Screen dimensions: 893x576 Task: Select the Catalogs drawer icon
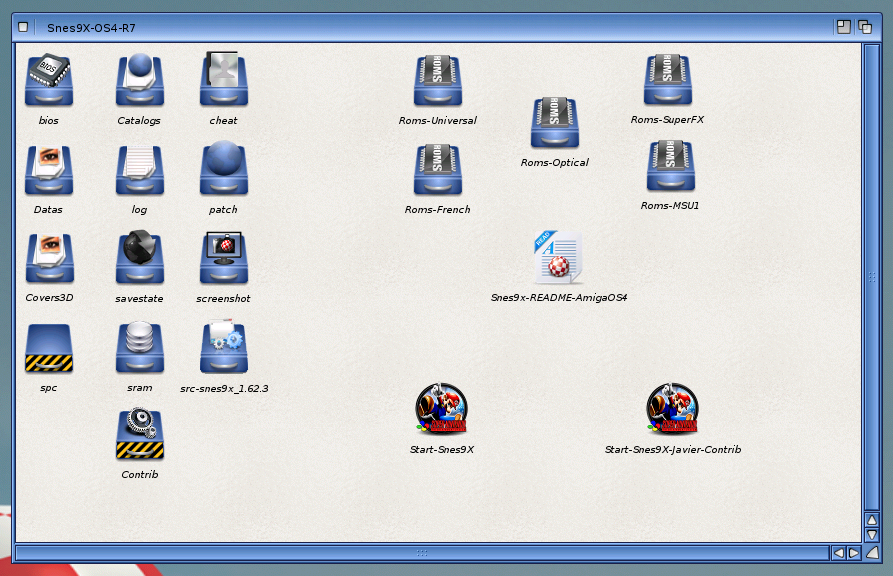(x=139, y=81)
